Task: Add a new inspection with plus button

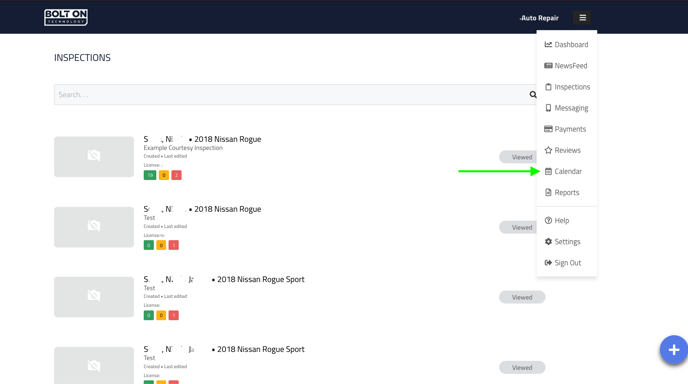Action: point(674,350)
